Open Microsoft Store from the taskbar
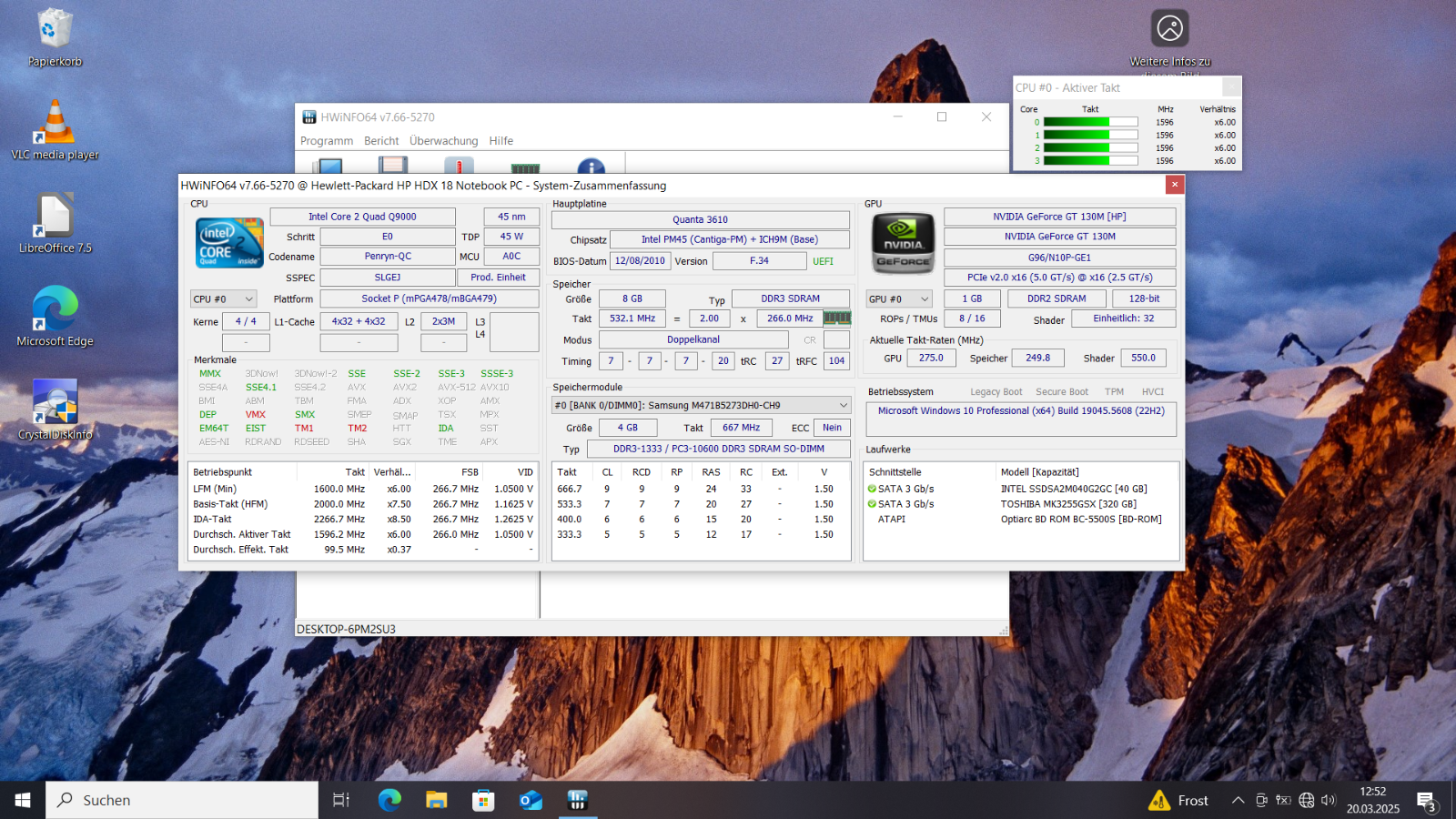The image size is (1456, 819). 483,800
